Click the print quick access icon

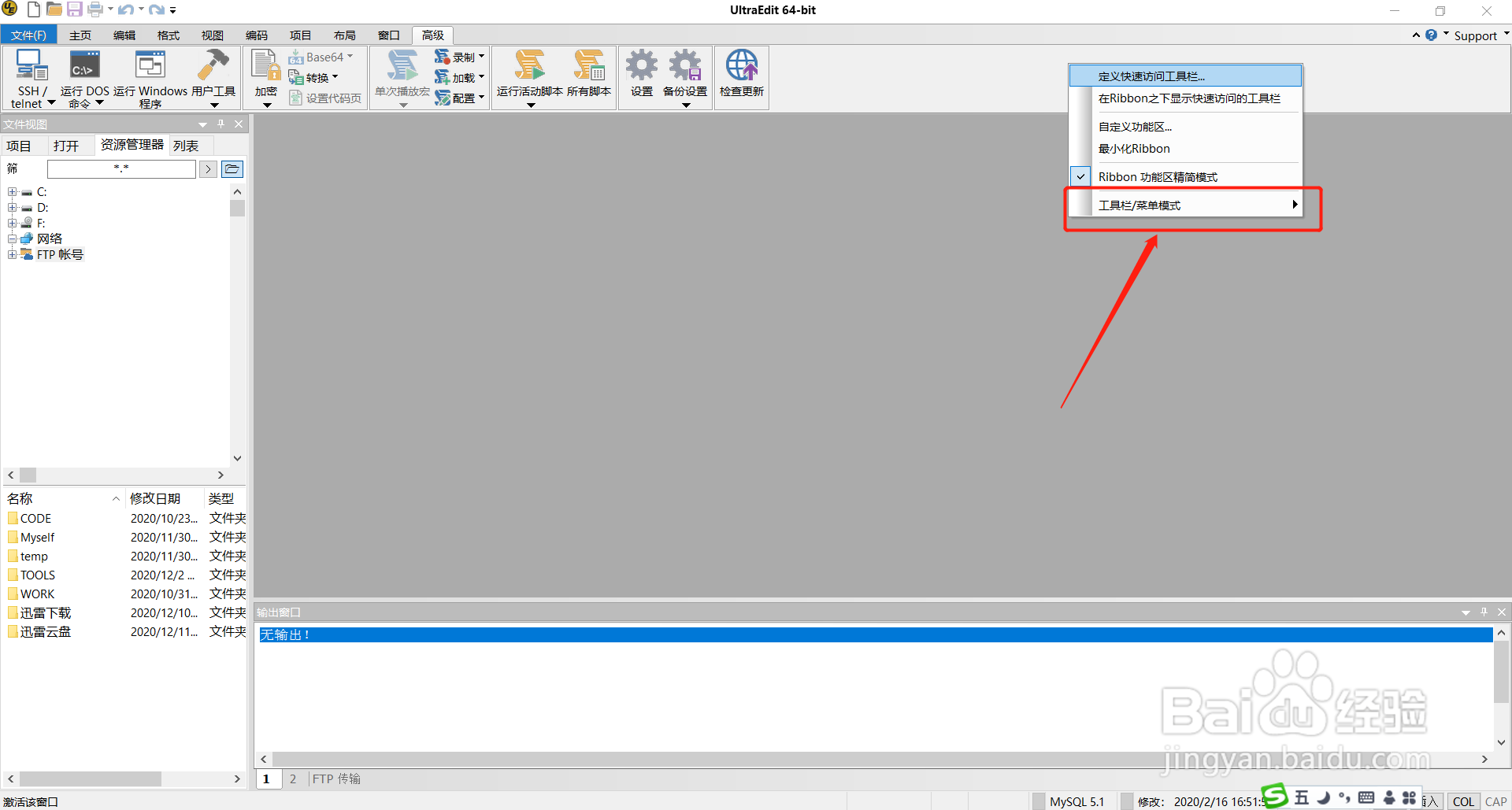click(x=94, y=9)
